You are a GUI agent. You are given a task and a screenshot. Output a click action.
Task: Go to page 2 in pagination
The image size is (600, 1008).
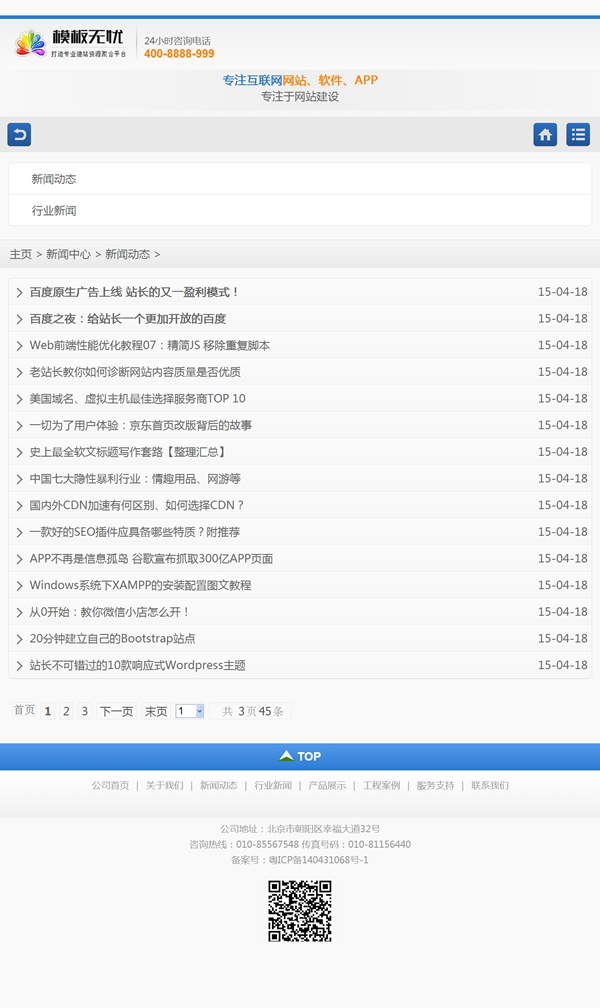[x=66, y=711]
